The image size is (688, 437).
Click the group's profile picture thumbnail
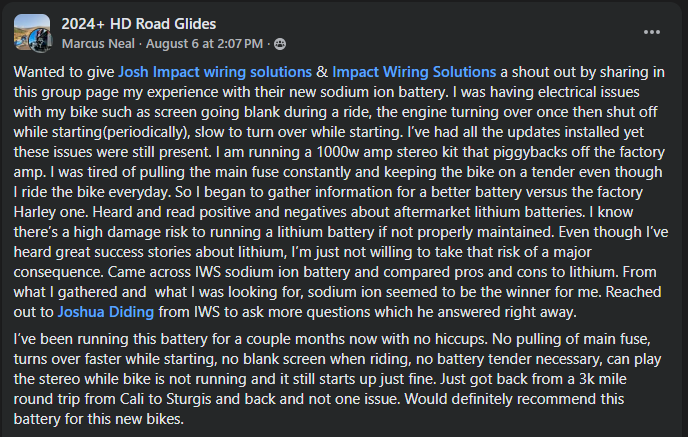pos(30,31)
